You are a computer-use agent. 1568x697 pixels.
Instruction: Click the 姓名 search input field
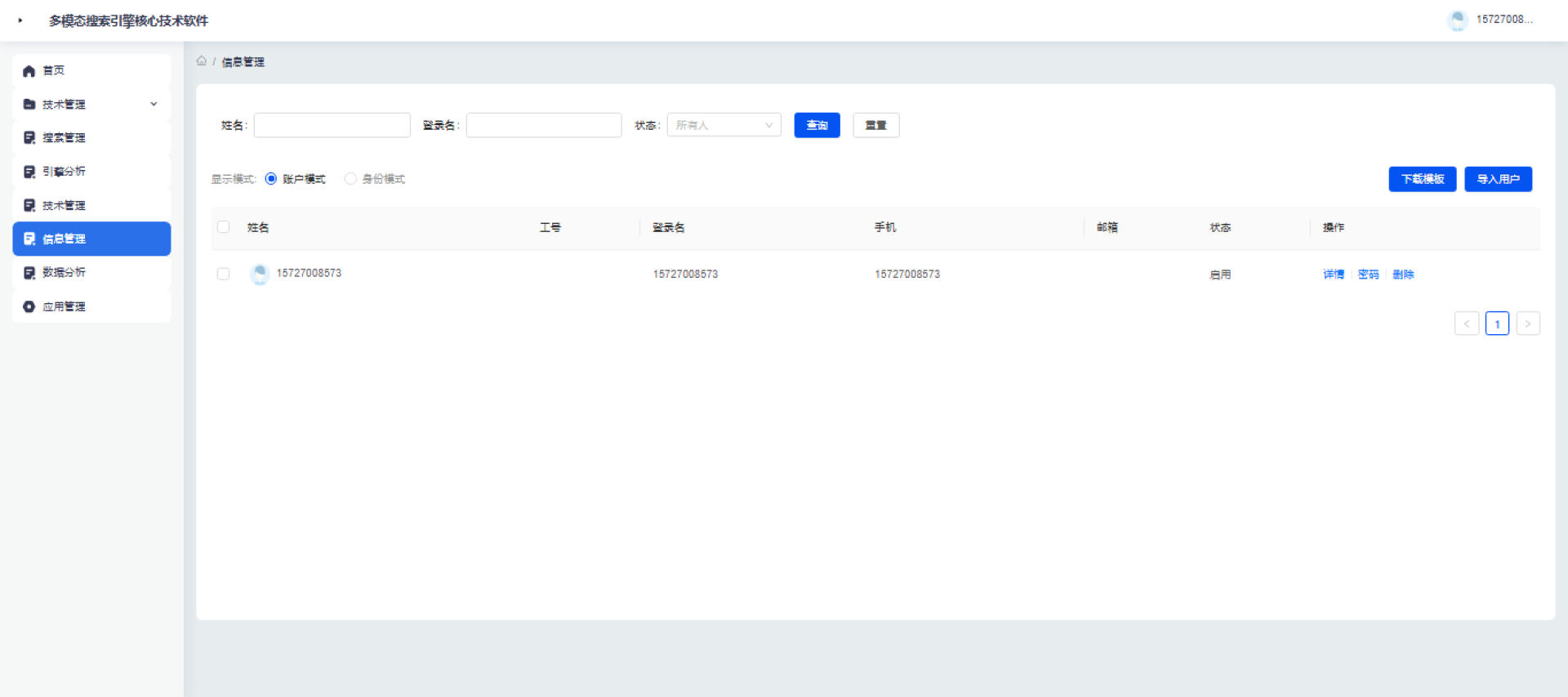click(x=332, y=125)
